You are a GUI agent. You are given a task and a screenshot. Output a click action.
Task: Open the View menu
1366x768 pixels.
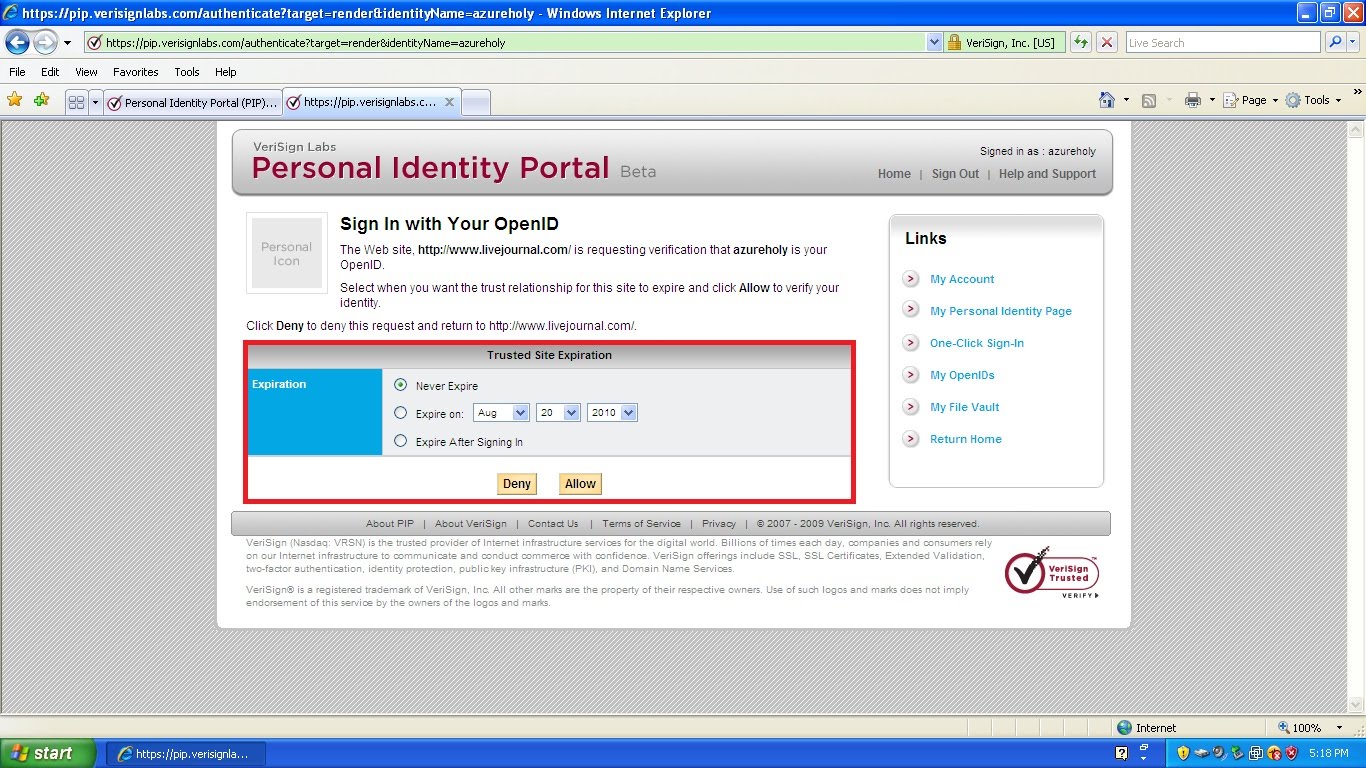pos(86,72)
